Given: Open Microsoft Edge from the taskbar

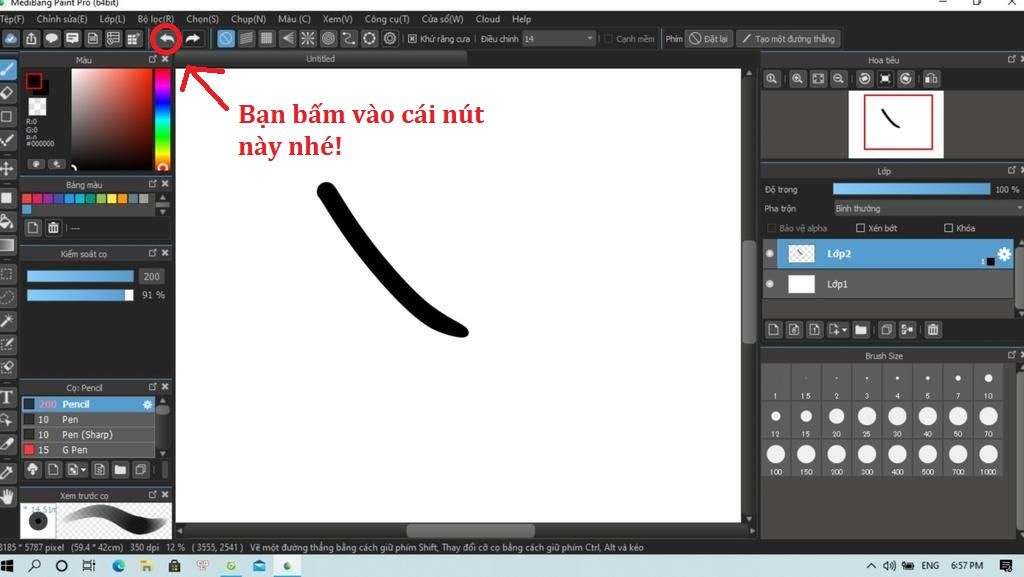Looking at the screenshot, I should tap(118, 566).
